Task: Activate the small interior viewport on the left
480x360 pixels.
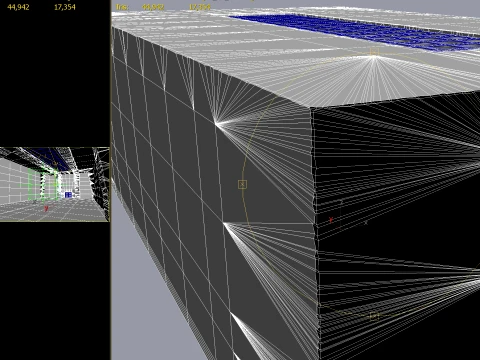Action: [x=55, y=184]
